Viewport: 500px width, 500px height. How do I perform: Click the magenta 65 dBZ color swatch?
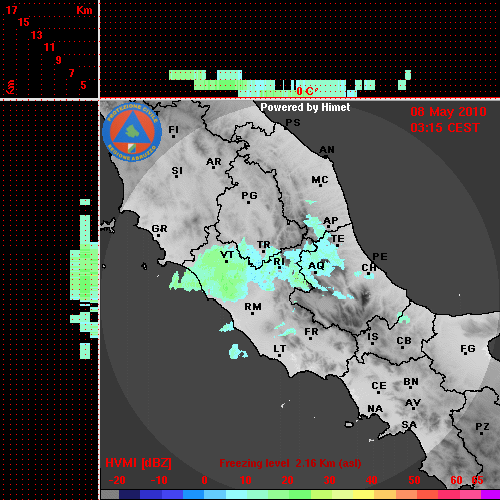pyautogui.click(x=489, y=494)
